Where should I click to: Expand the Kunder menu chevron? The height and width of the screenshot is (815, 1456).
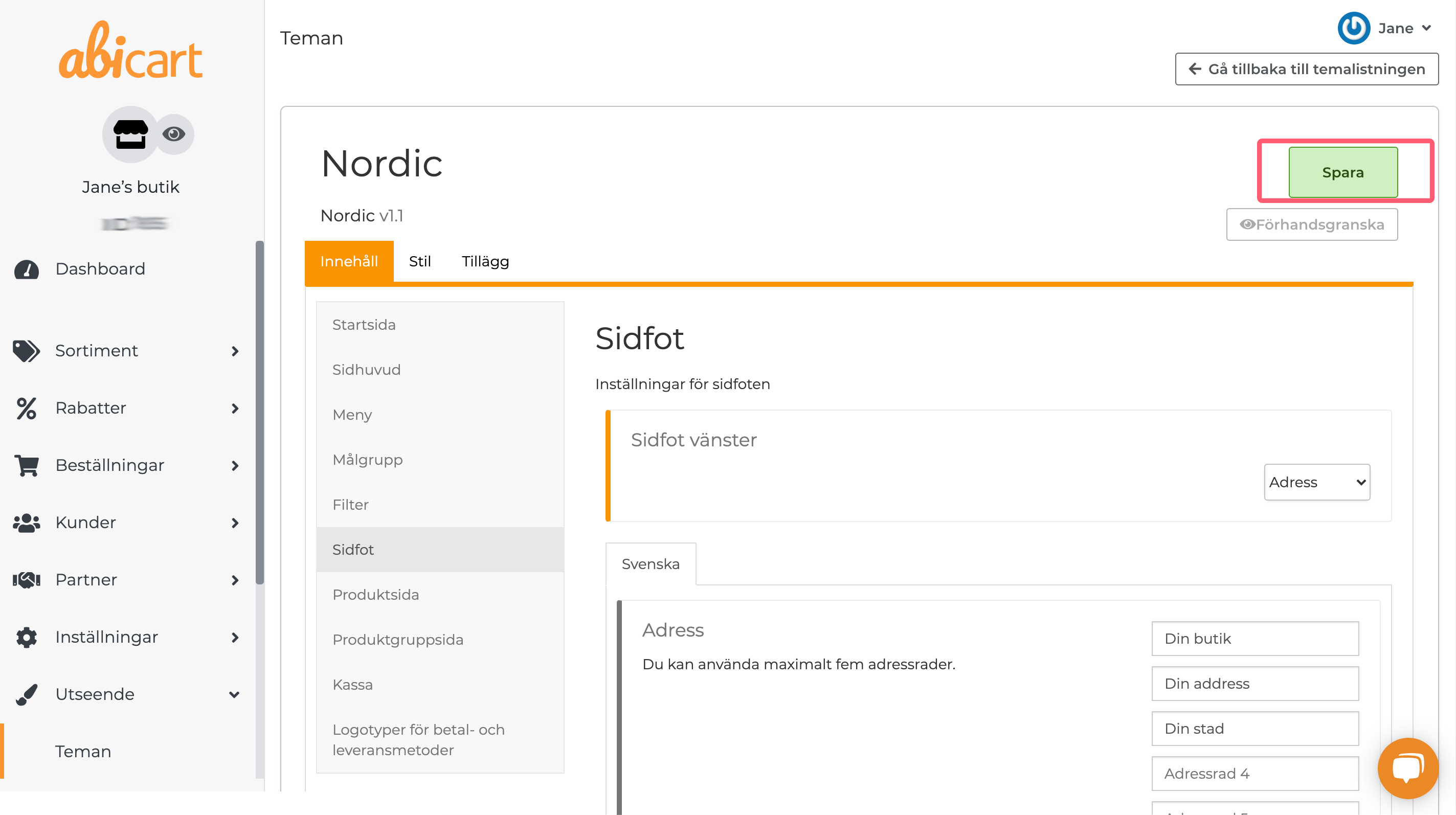pyautogui.click(x=235, y=523)
